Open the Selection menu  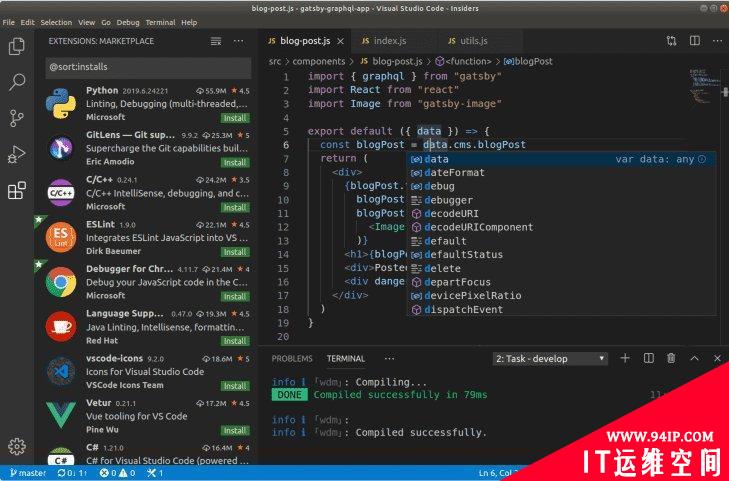pyautogui.click(x=56, y=22)
